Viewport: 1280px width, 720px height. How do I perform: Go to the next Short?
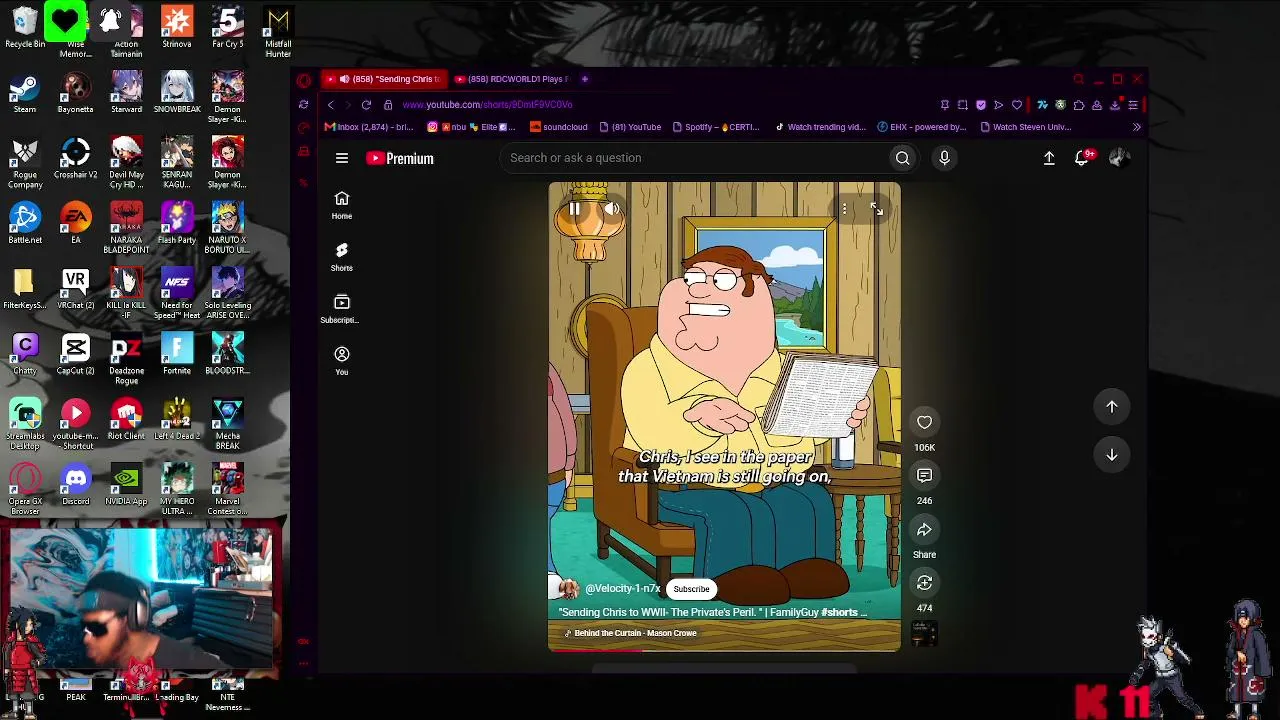click(1111, 455)
